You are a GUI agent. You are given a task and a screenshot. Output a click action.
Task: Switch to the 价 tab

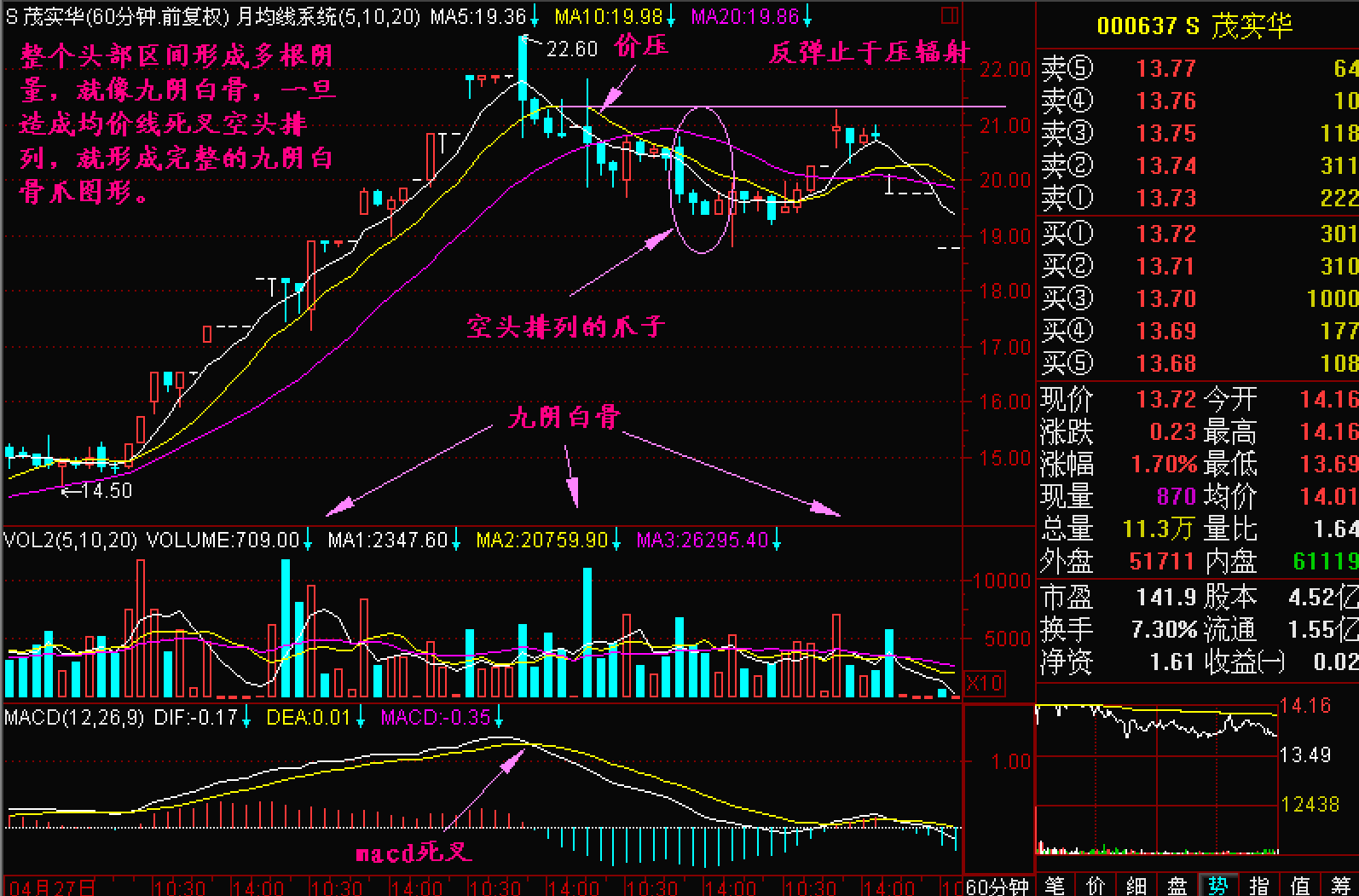pyautogui.click(x=1096, y=887)
